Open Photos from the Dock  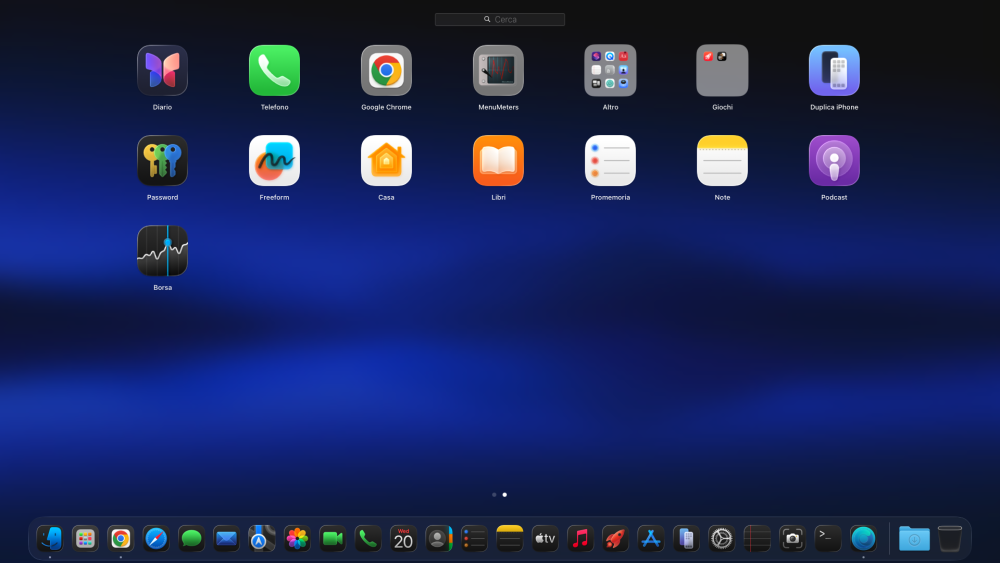[x=297, y=539]
